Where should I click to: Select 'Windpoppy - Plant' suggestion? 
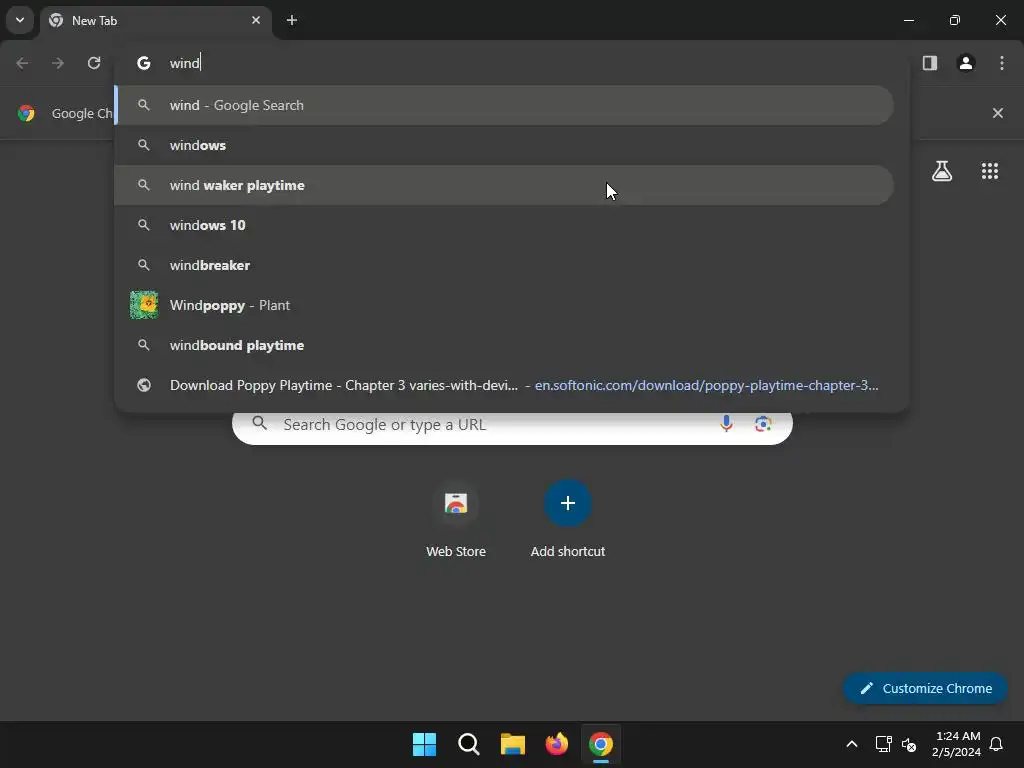504,305
